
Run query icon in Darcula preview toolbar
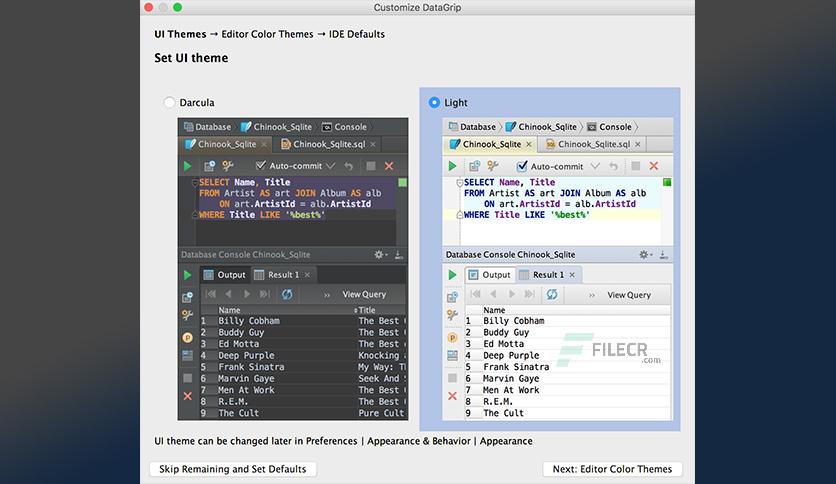click(x=187, y=166)
